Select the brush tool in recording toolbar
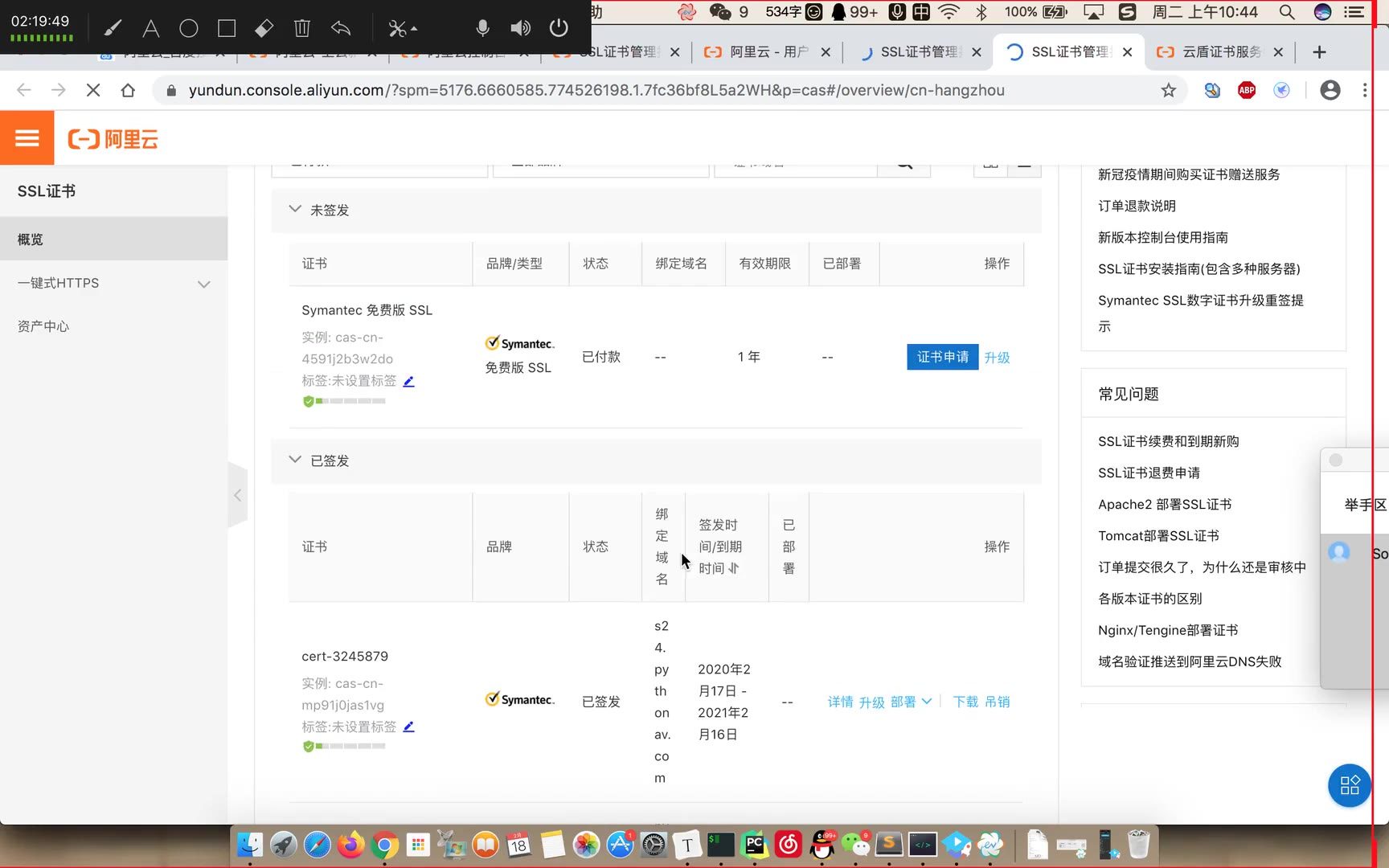 click(113, 29)
